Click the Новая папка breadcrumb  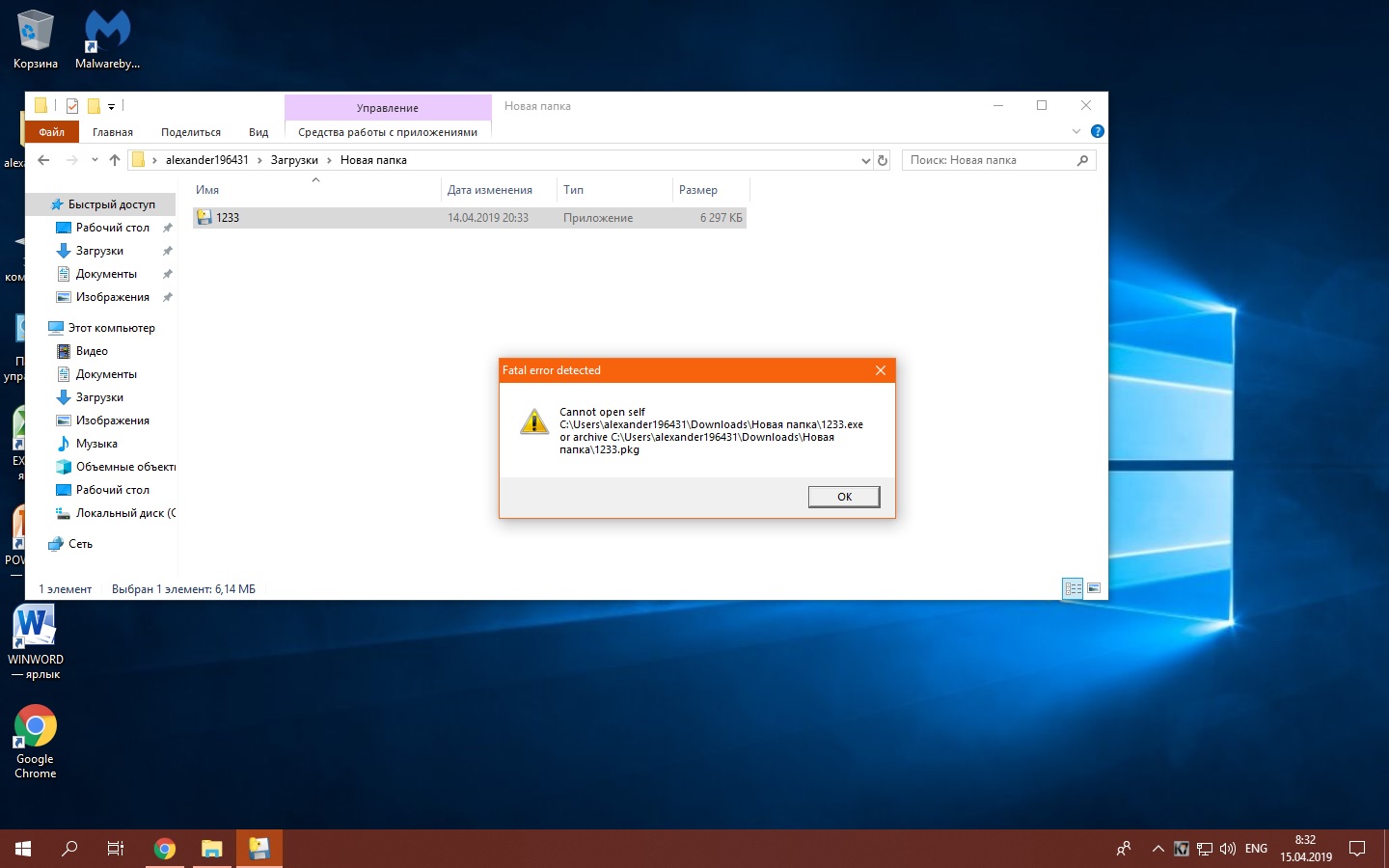coord(373,160)
